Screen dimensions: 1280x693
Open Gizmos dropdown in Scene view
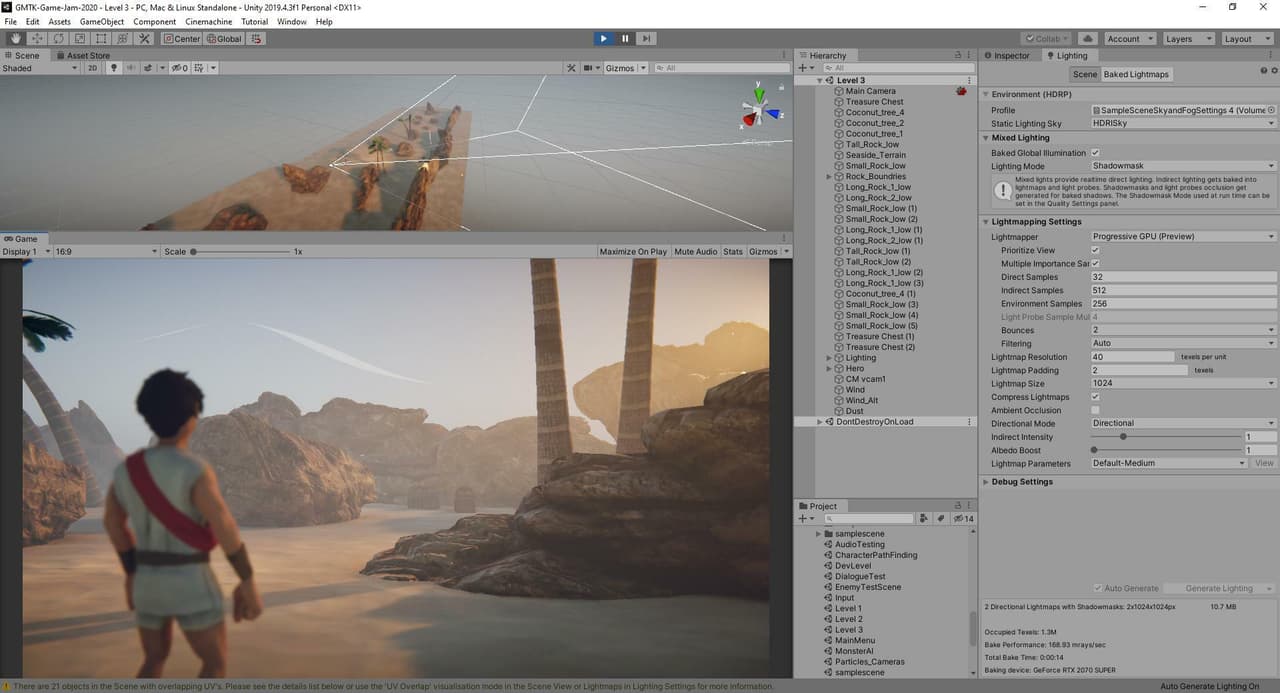click(627, 68)
